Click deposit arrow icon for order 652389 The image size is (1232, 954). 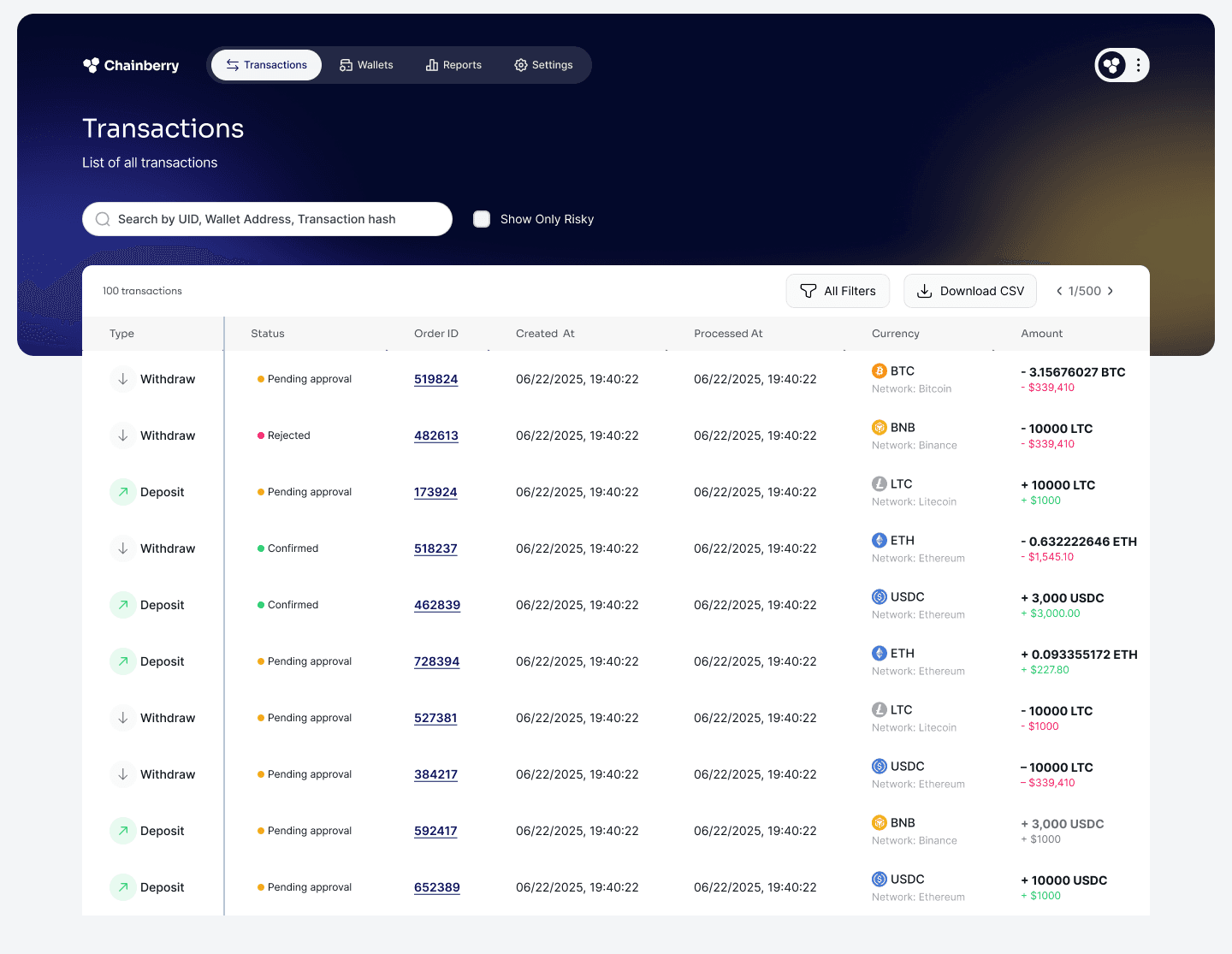123,887
